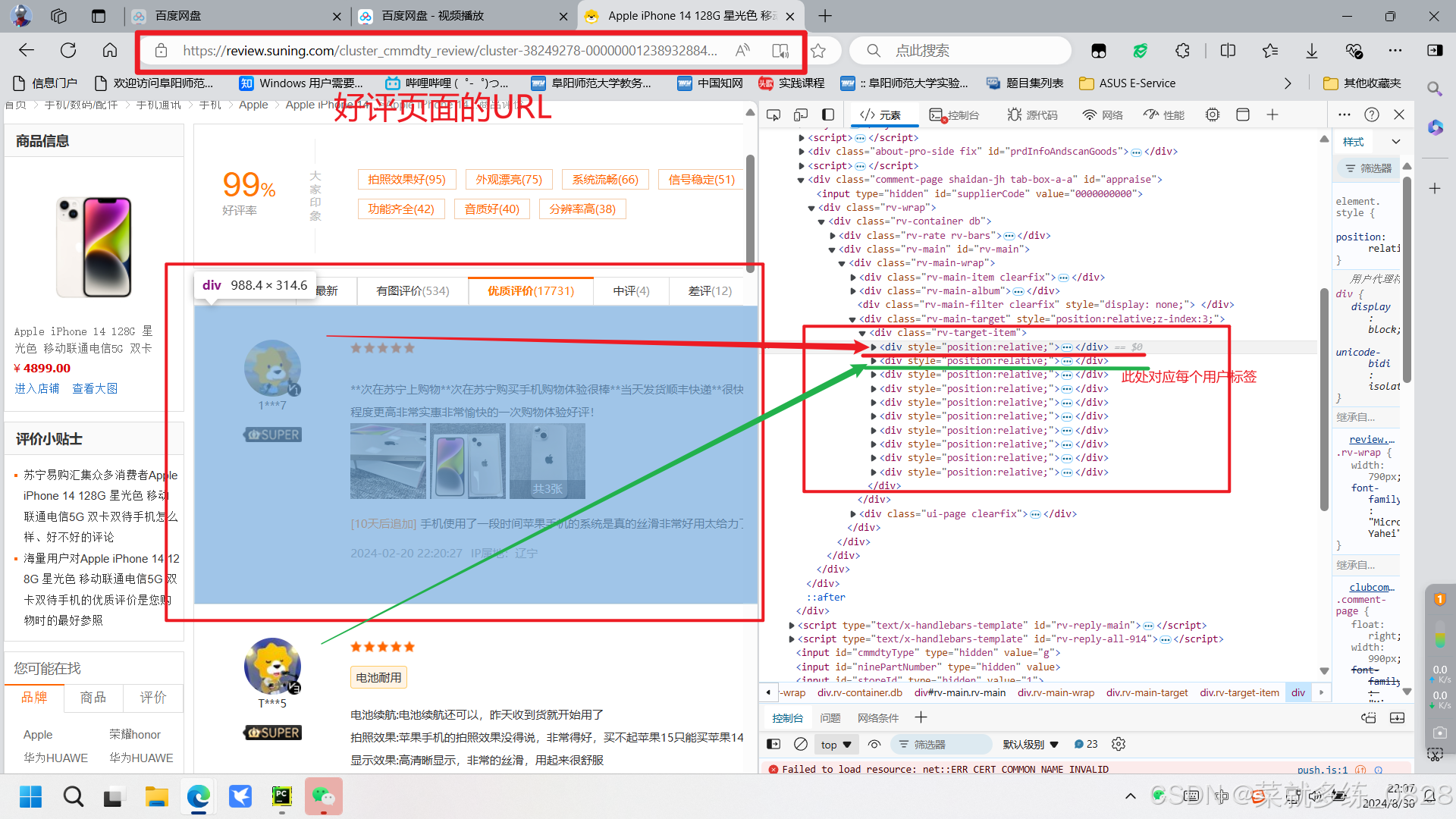Open the first review photo thumbnail
The width and height of the screenshot is (1456, 819).
(388, 461)
